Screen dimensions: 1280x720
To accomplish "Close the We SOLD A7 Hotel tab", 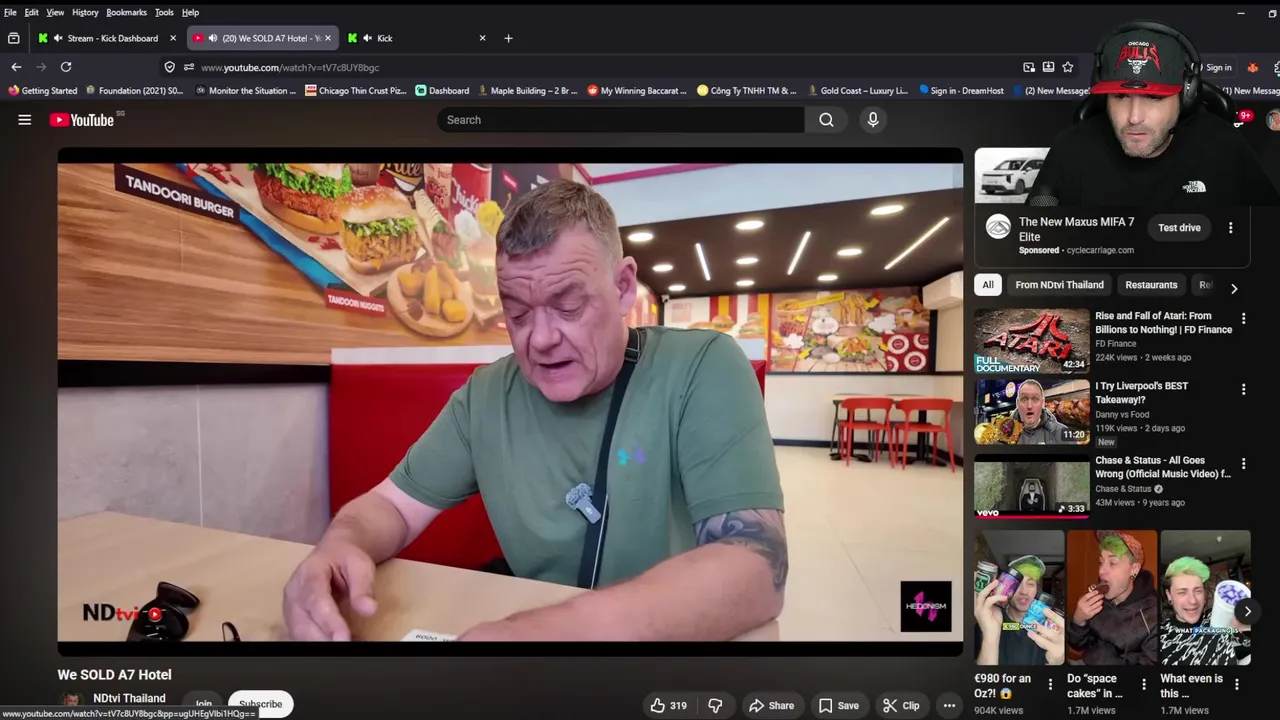I will pyautogui.click(x=327, y=38).
